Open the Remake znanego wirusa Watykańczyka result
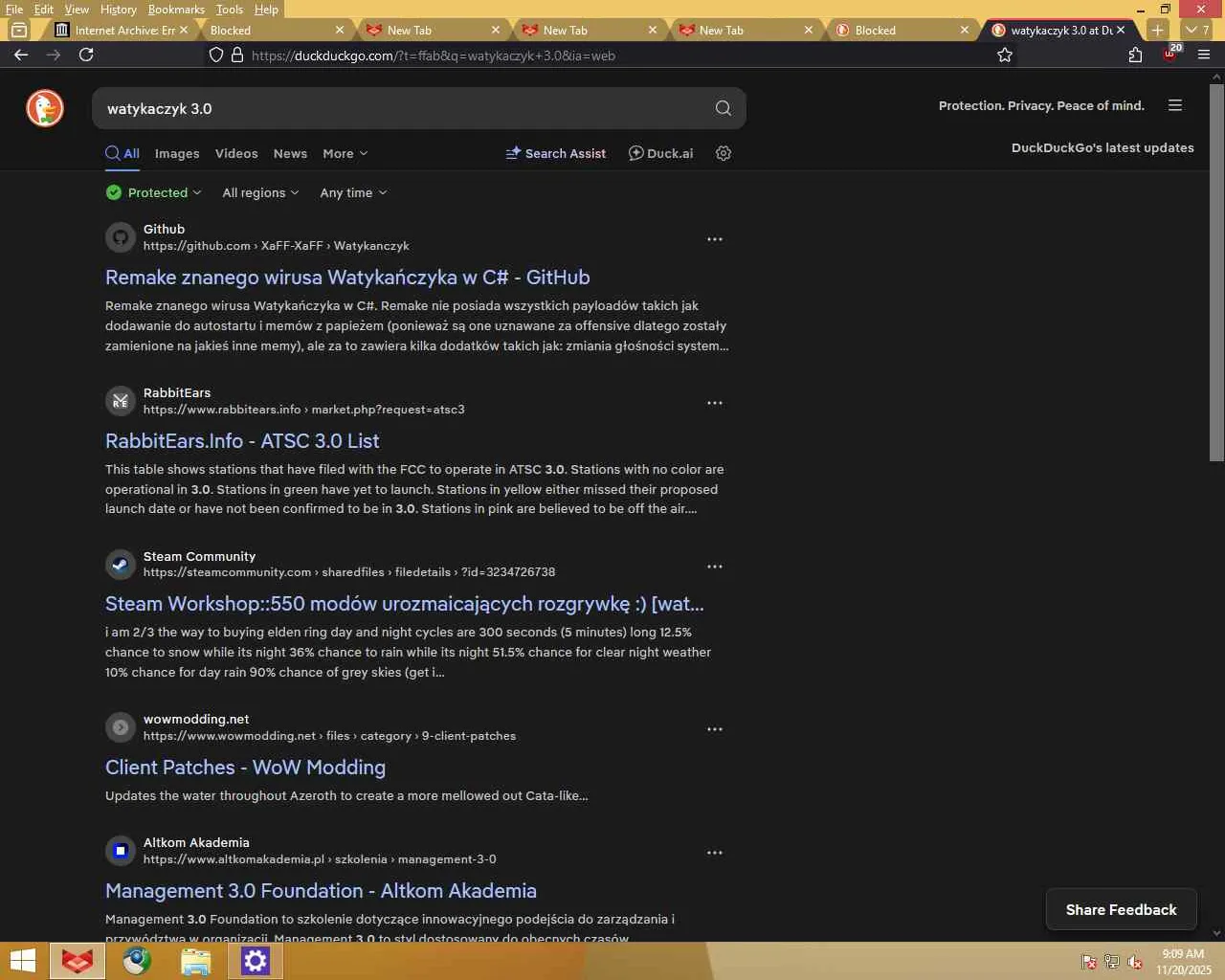The height and width of the screenshot is (980, 1225). 347,278
